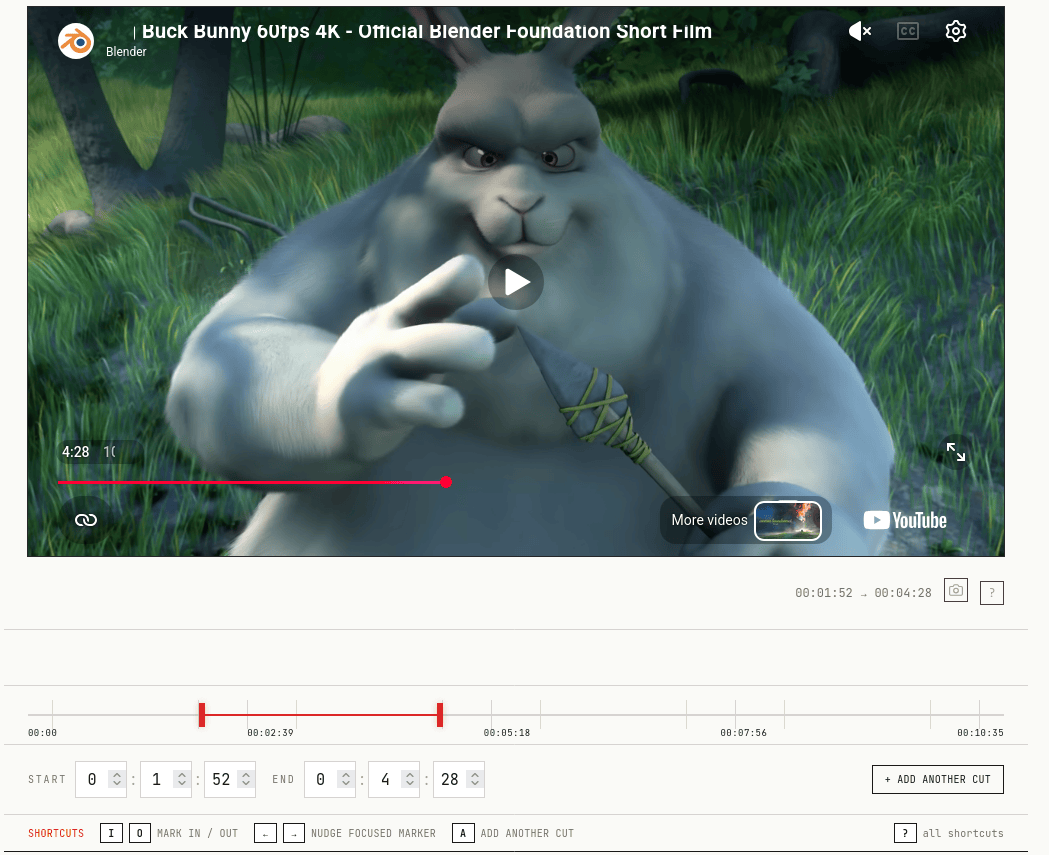
Task: Focus the START minutes field showing 1
Action: [x=166, y=779]
